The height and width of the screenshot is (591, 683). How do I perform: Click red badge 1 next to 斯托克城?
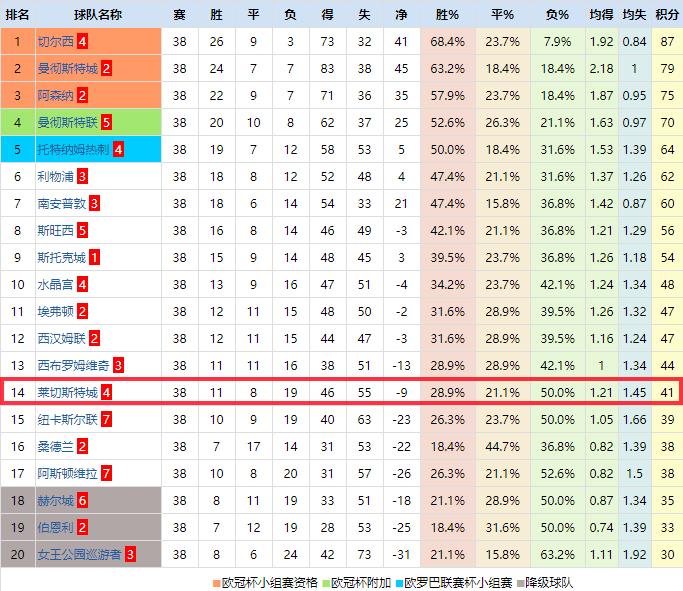point(94,257)
